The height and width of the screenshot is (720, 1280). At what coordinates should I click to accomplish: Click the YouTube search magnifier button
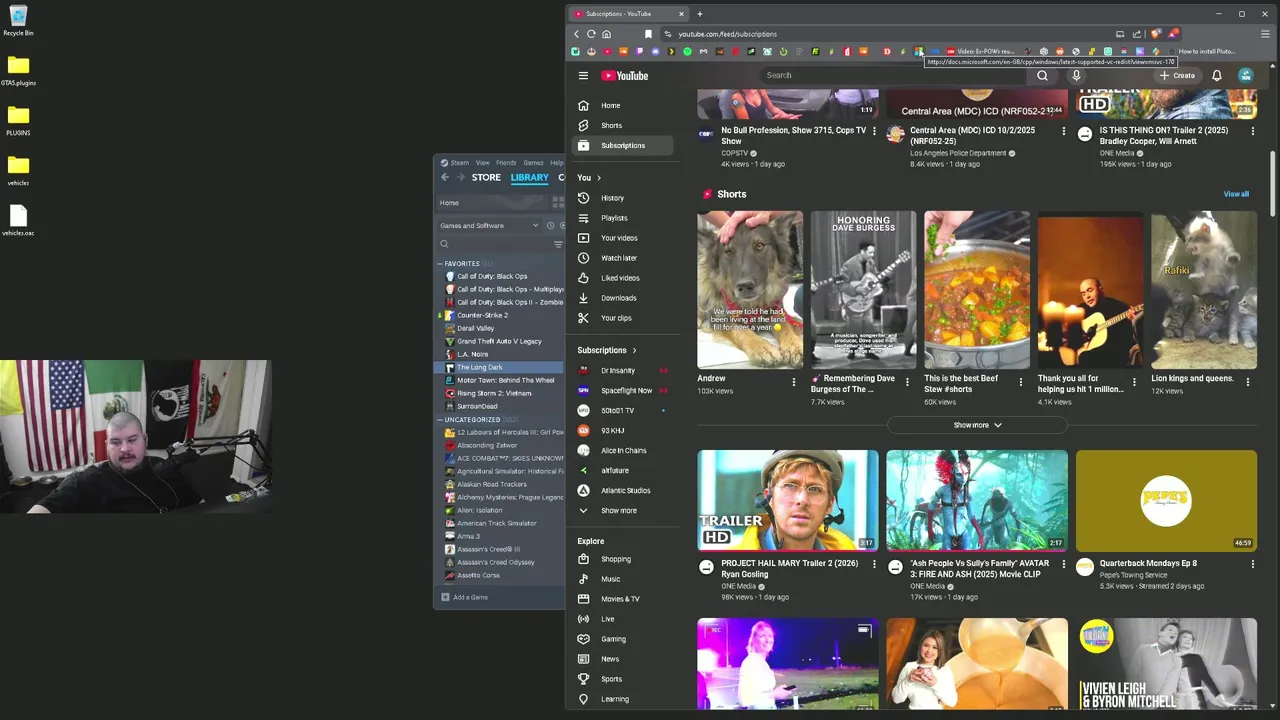1042,75
